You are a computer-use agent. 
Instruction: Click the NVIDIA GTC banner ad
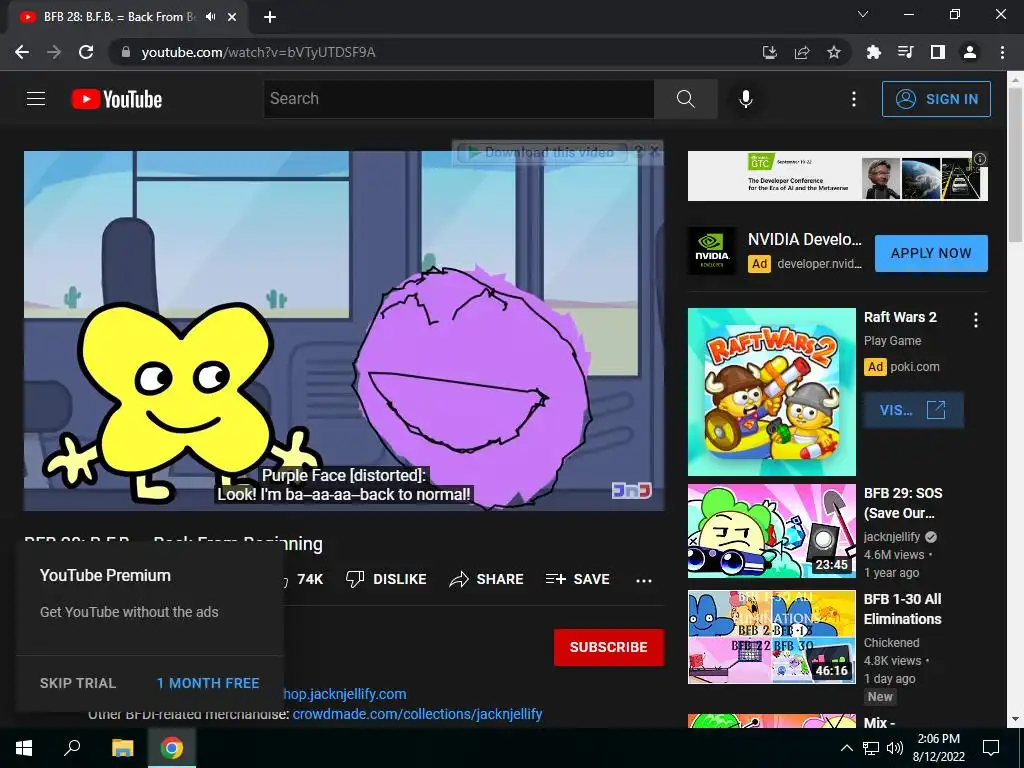(x=837, y=176)
